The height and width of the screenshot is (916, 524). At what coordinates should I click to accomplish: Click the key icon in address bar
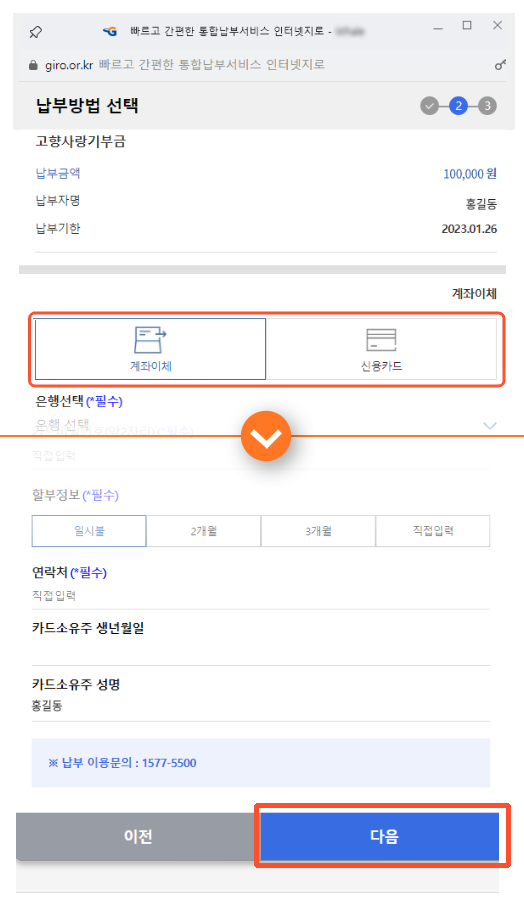500,65
